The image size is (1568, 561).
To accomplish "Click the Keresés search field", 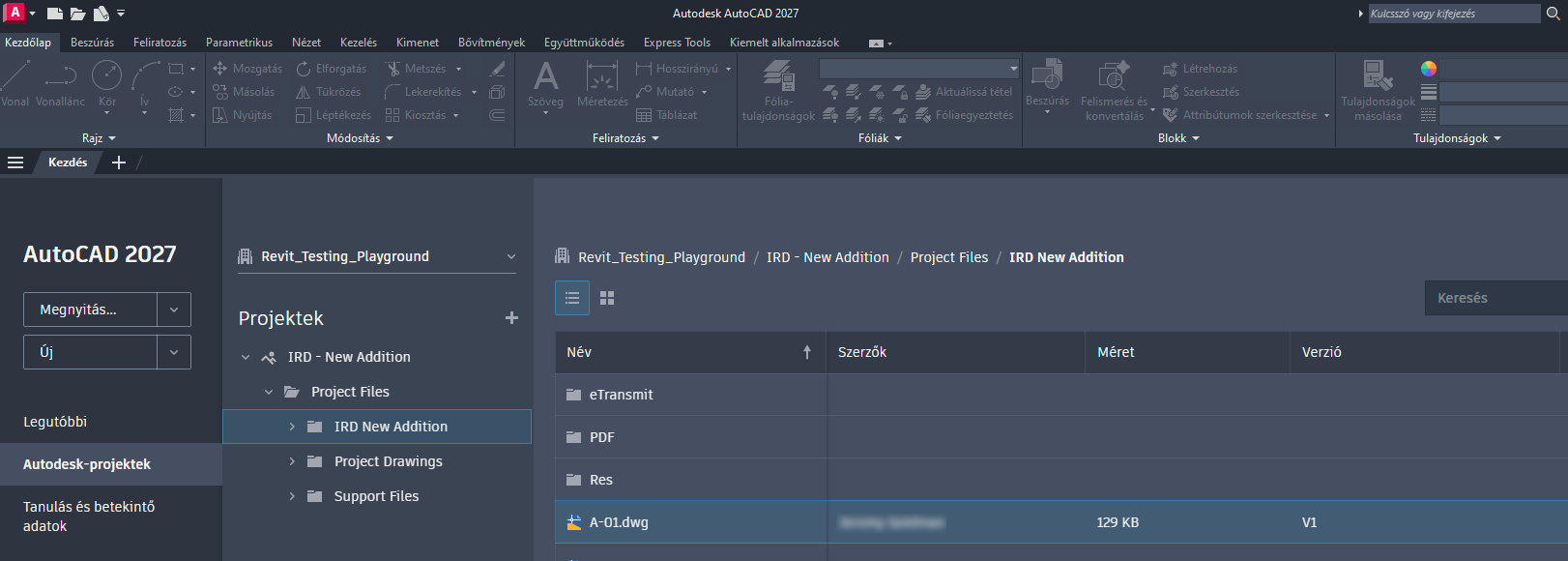I will pos(1495,298).
